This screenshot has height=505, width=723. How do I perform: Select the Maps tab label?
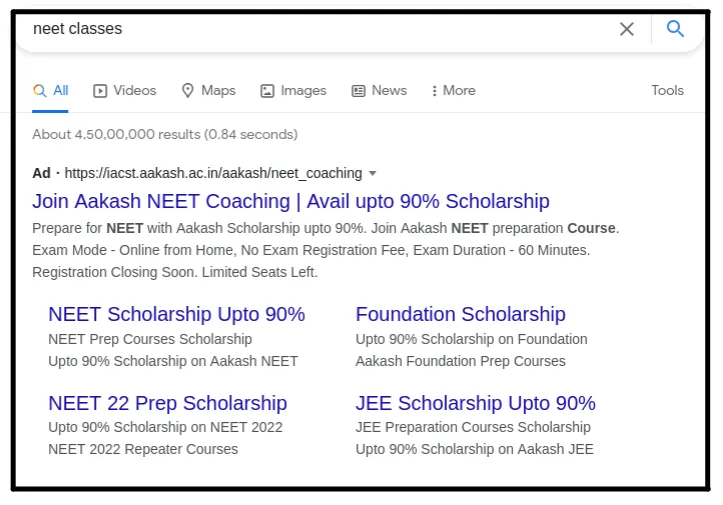coord(218,90)
